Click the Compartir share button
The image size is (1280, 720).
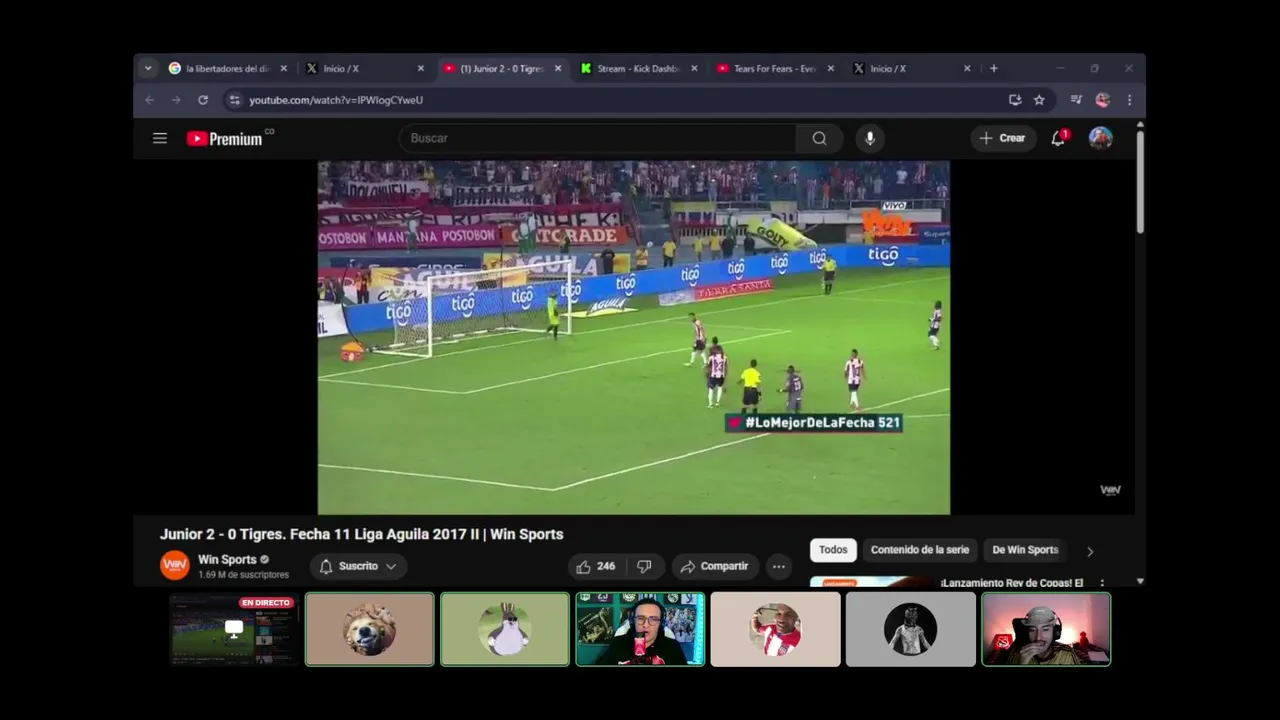click(x=715, y=566)
